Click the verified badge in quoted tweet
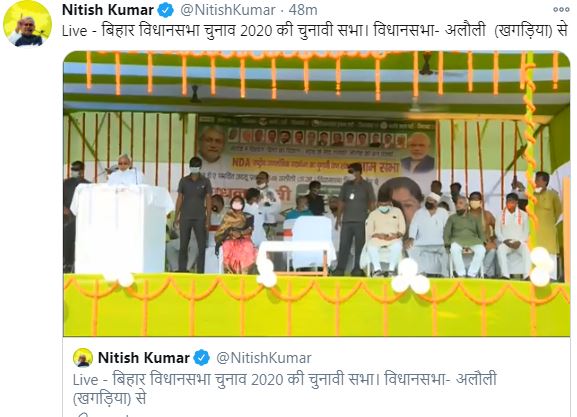This screenshot has height=417, width=577. [x=201, y=358]
